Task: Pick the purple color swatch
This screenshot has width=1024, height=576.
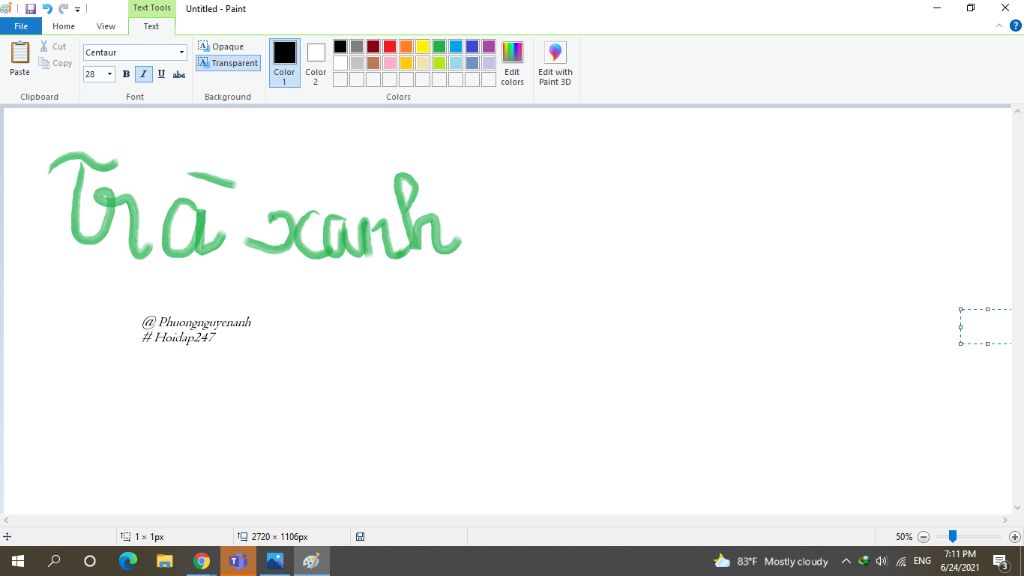Action: (x=488, y=46)
